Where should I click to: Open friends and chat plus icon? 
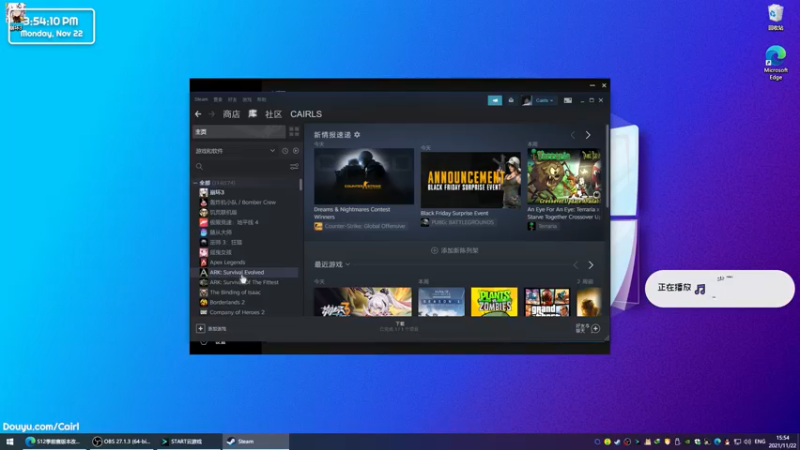pos(595,329)
